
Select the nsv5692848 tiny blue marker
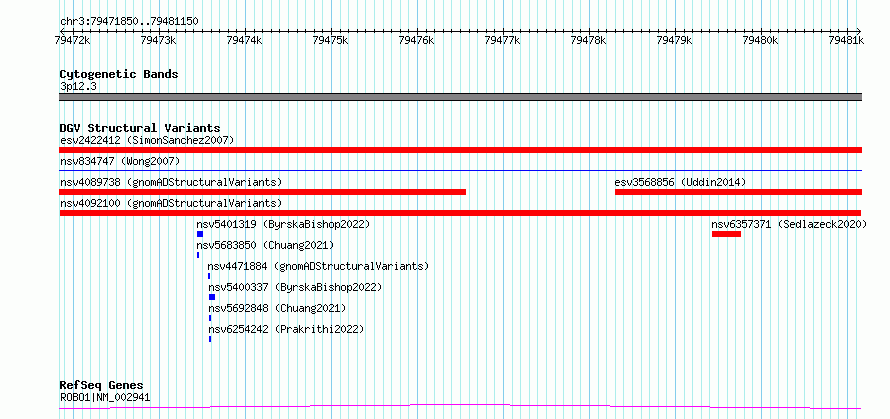[210, 318]
